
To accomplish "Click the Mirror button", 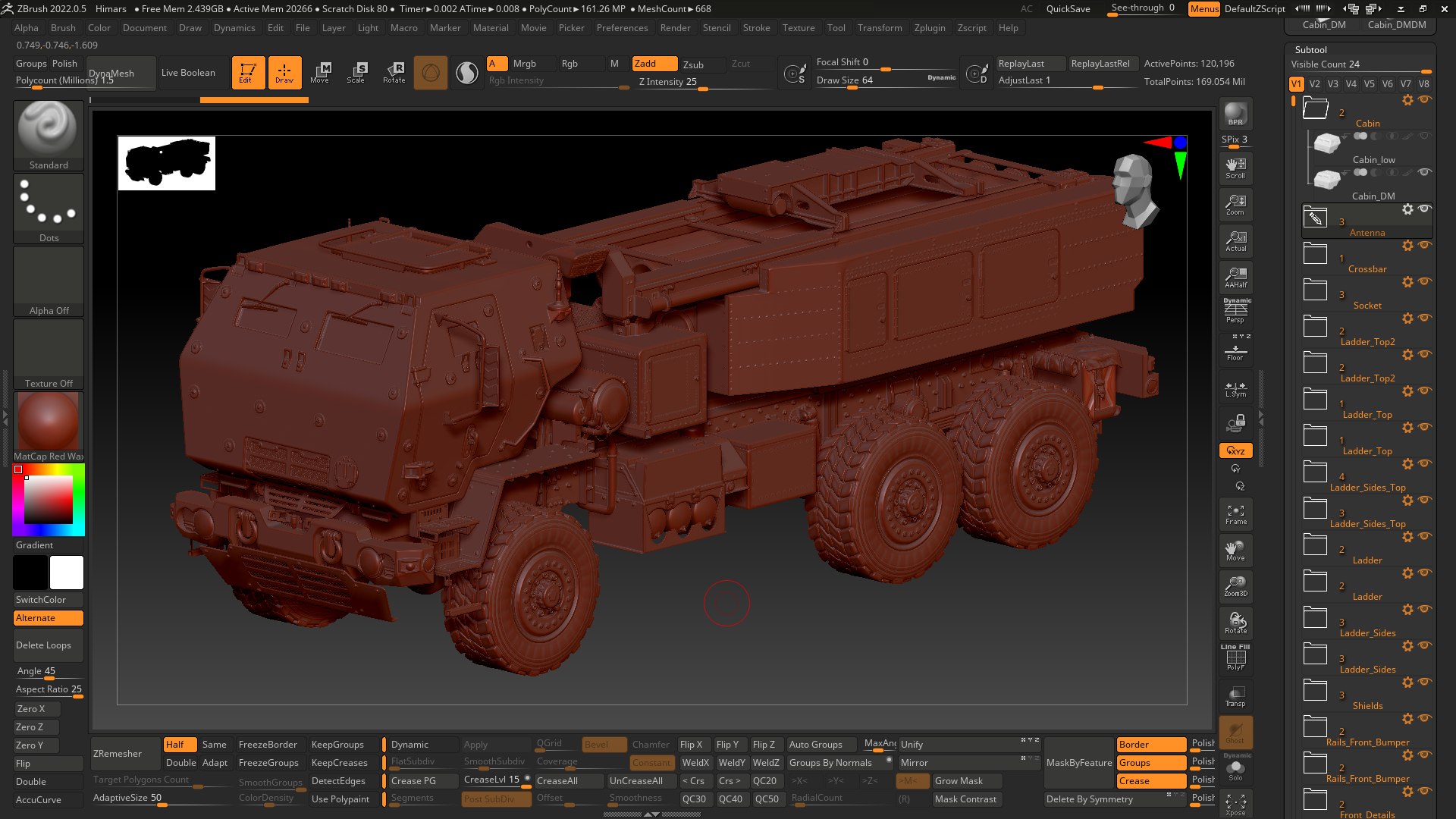I will pos(968,763).
